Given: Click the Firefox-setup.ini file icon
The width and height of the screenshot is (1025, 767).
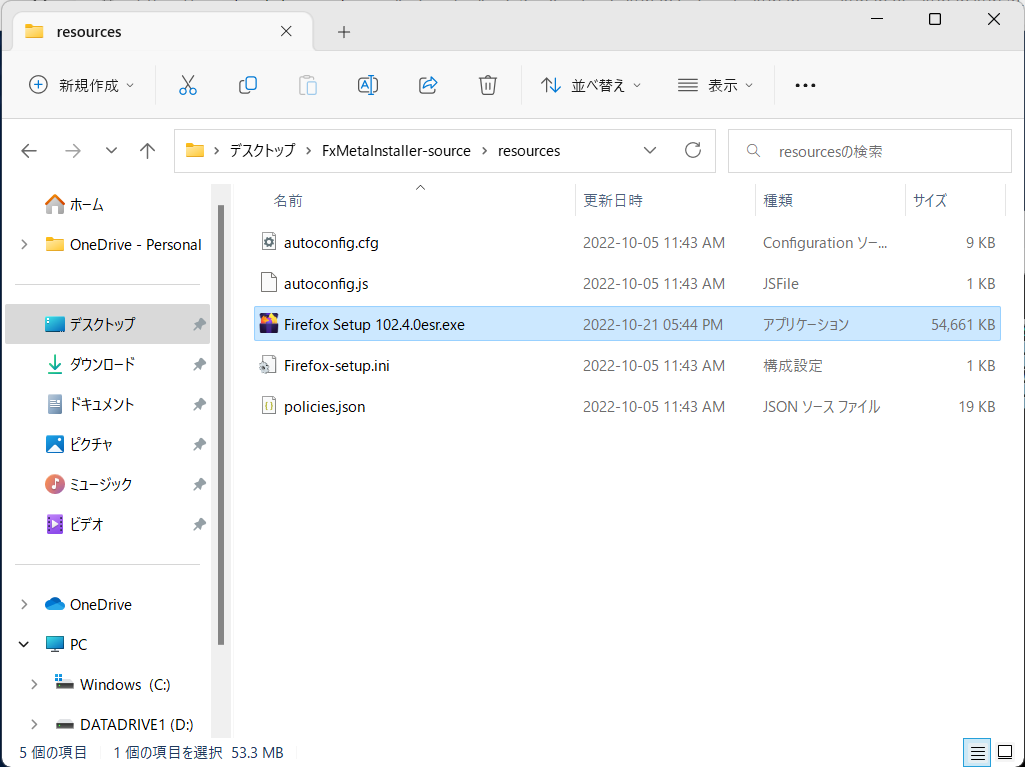Looking at the screenshot, I should click(x=269, y=365).
